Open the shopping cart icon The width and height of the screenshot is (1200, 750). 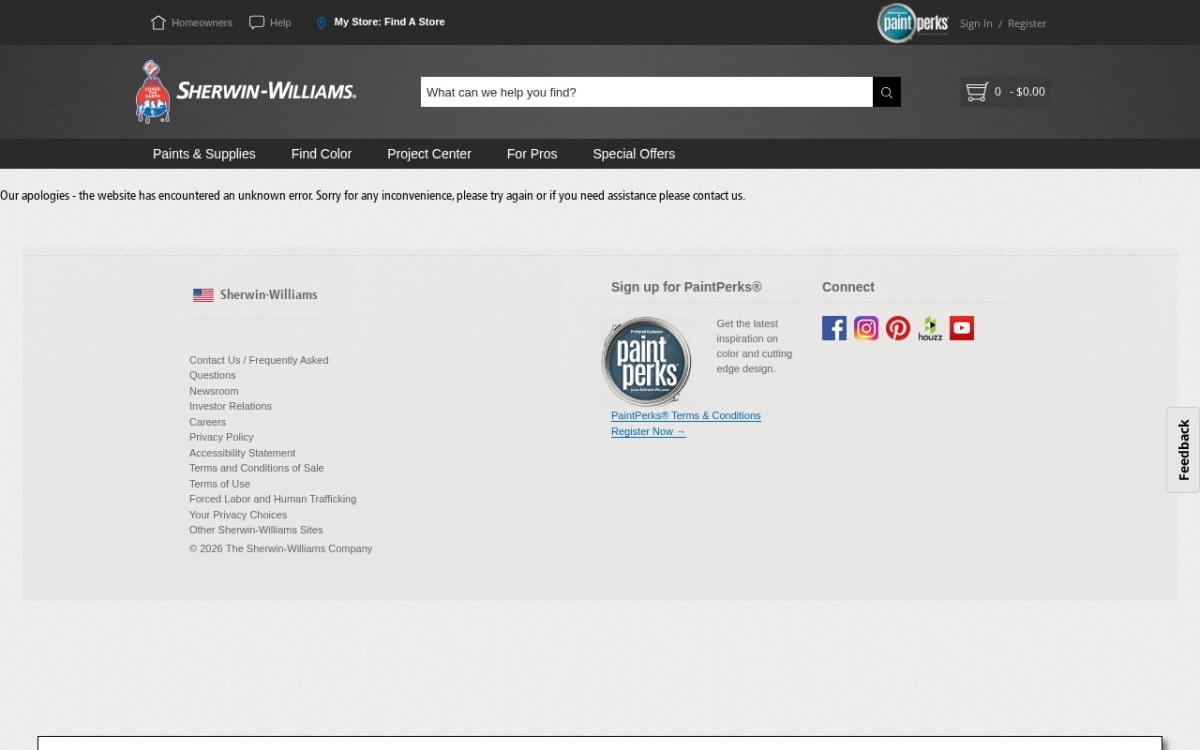click(977, 92)
